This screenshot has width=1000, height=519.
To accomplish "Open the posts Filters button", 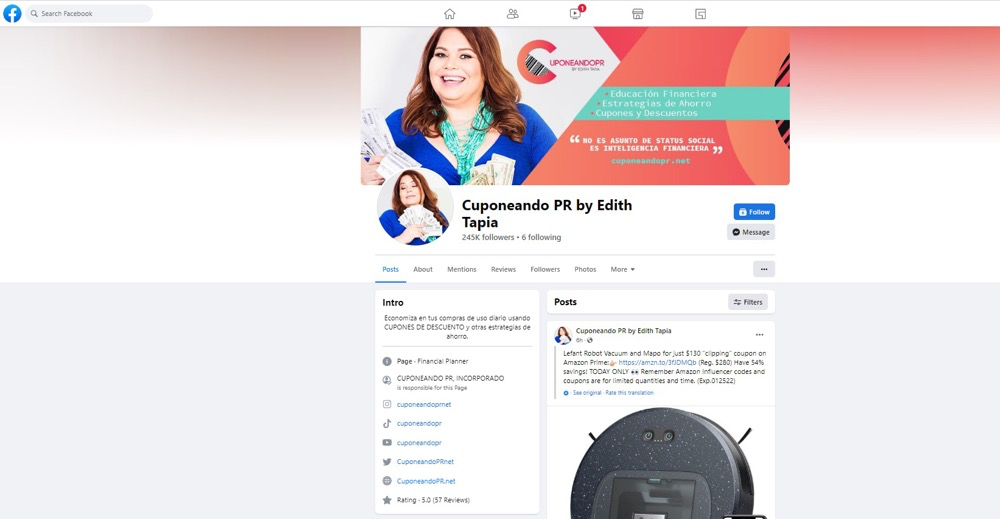I will click(x=747, y=302).
